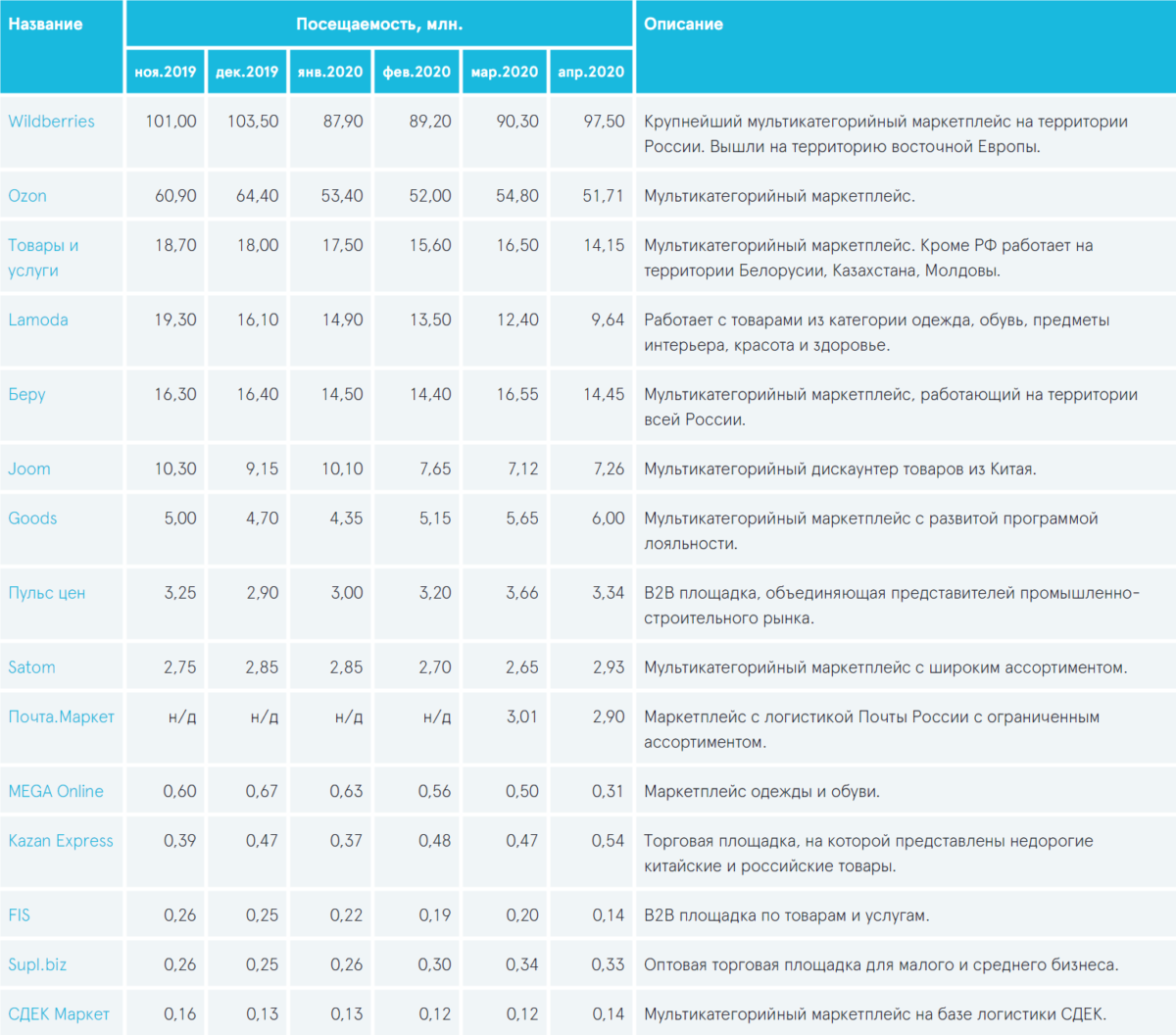
Task: Click the Посещаемость, млн. header
Action: [379, 24]
